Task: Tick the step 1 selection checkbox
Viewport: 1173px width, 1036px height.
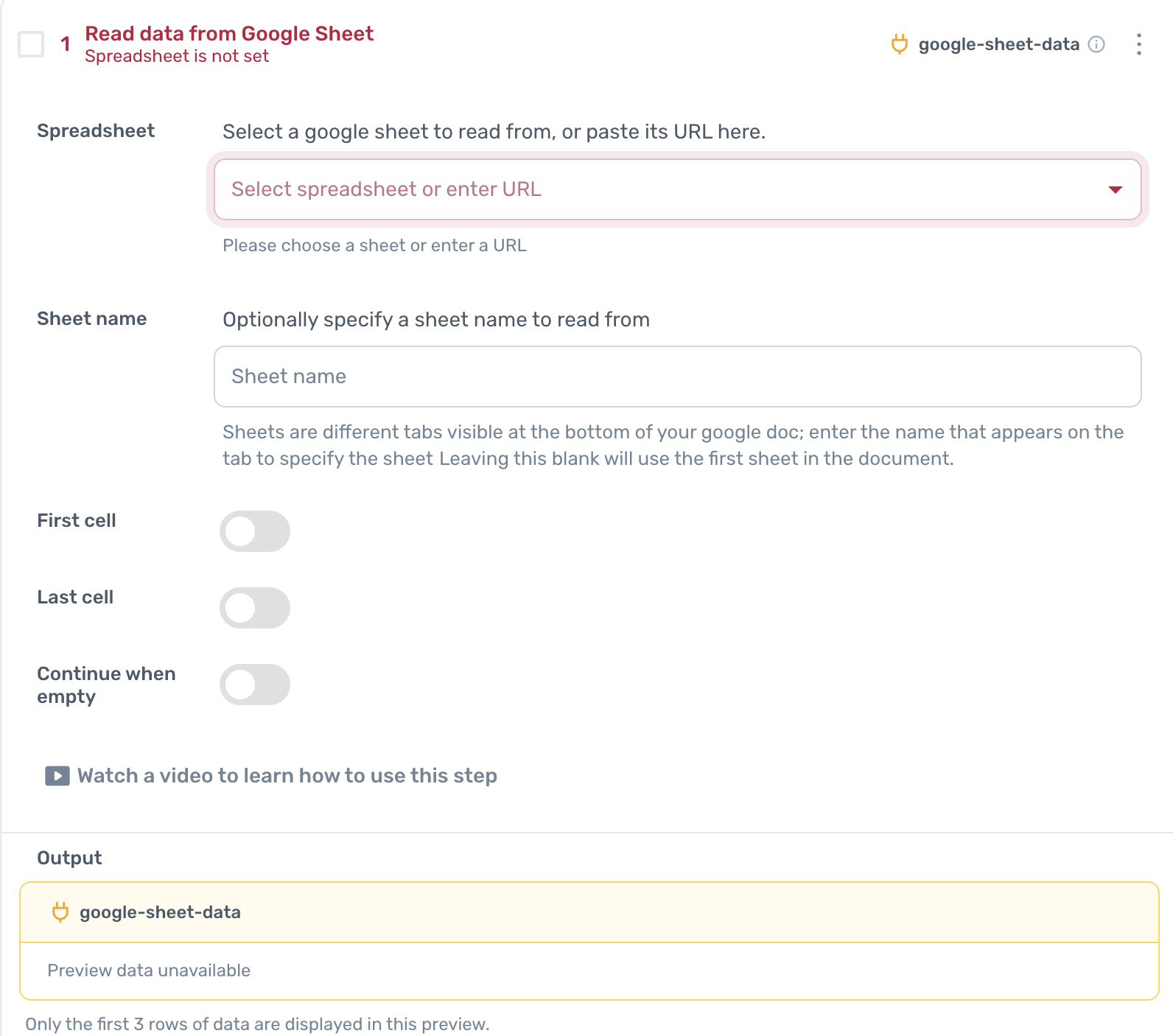Action: [31, 44]
